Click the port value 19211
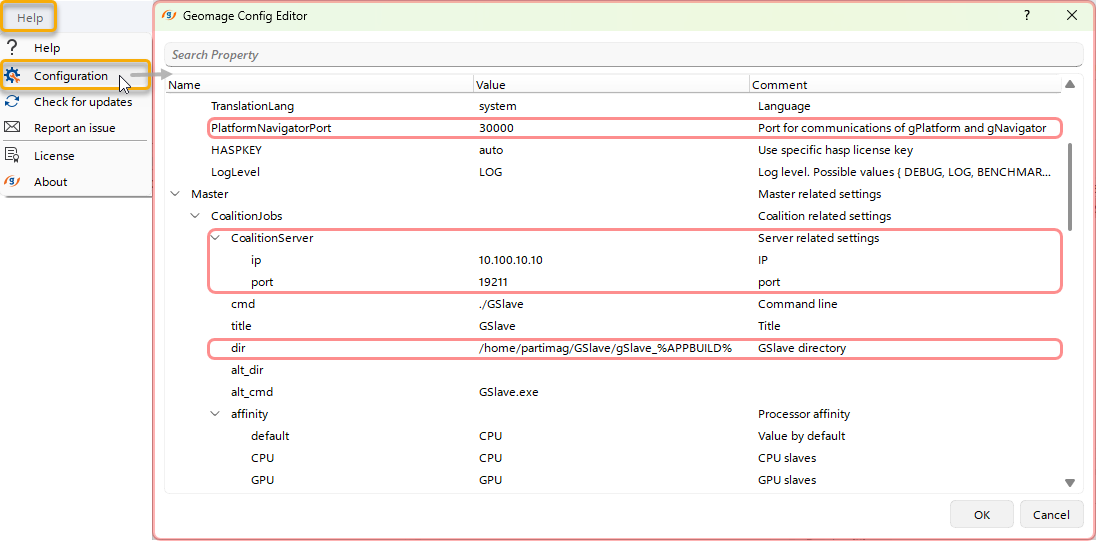Image resolution: width=1096 pixels, height=541 pixels. coord(493,282)
